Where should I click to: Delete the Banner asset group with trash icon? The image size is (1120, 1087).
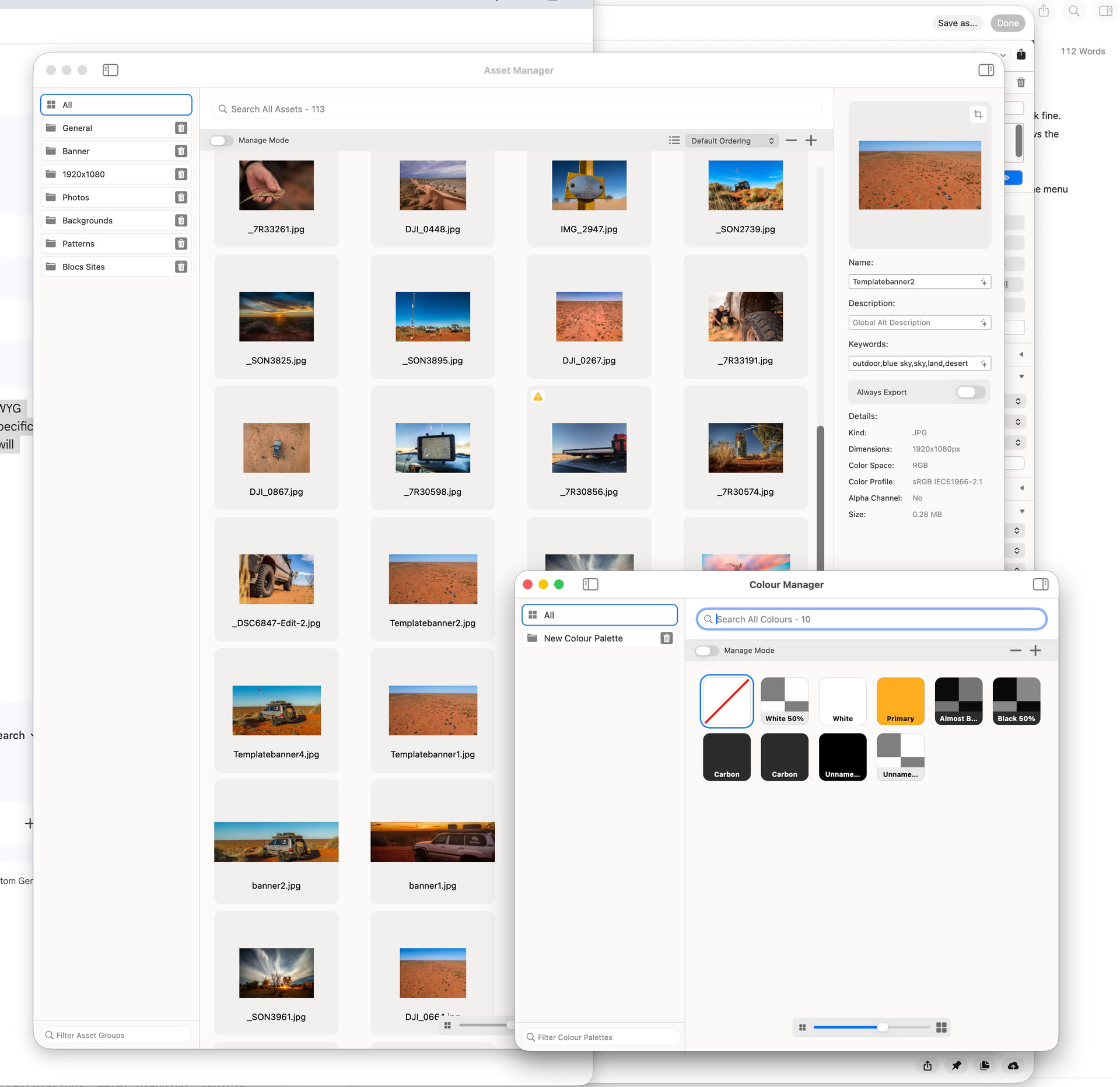click(181, 151)
